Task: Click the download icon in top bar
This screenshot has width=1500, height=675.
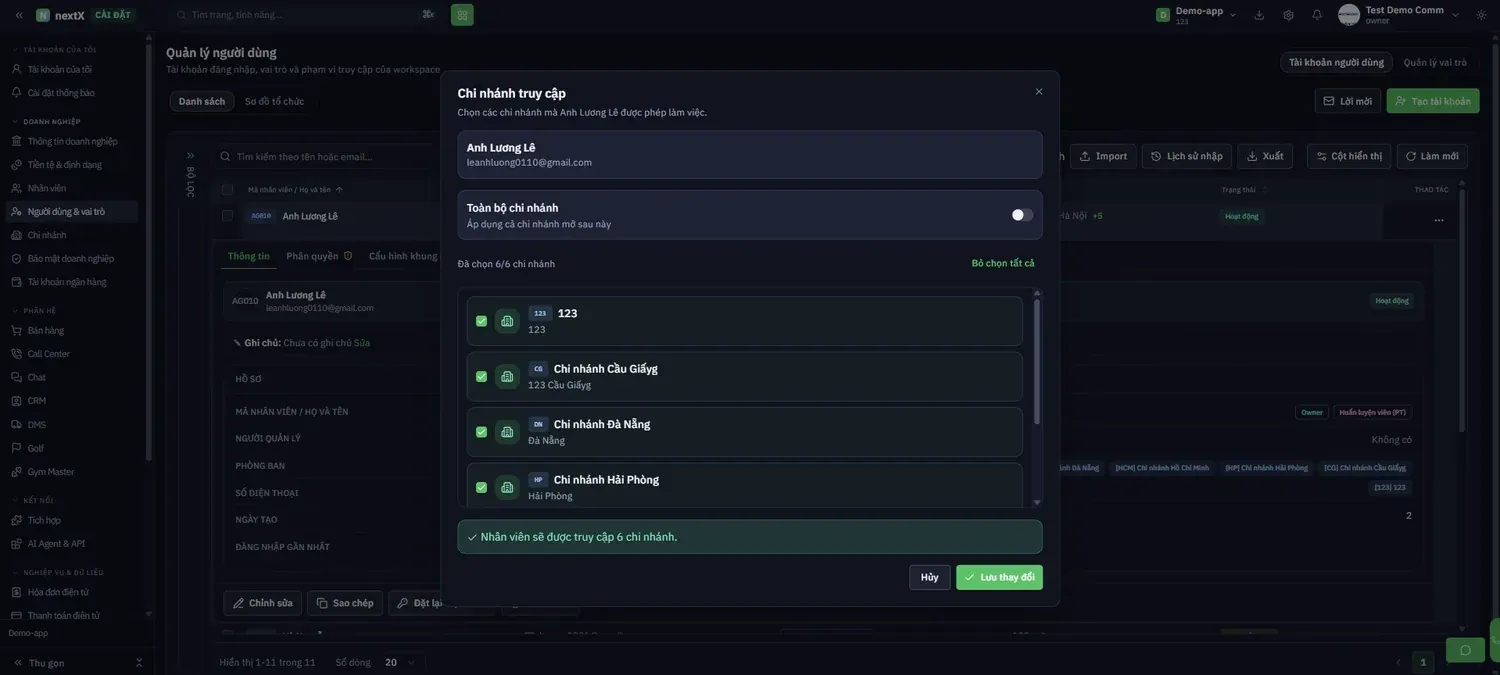Action: pyautogui.click(x=1259, y=15)
